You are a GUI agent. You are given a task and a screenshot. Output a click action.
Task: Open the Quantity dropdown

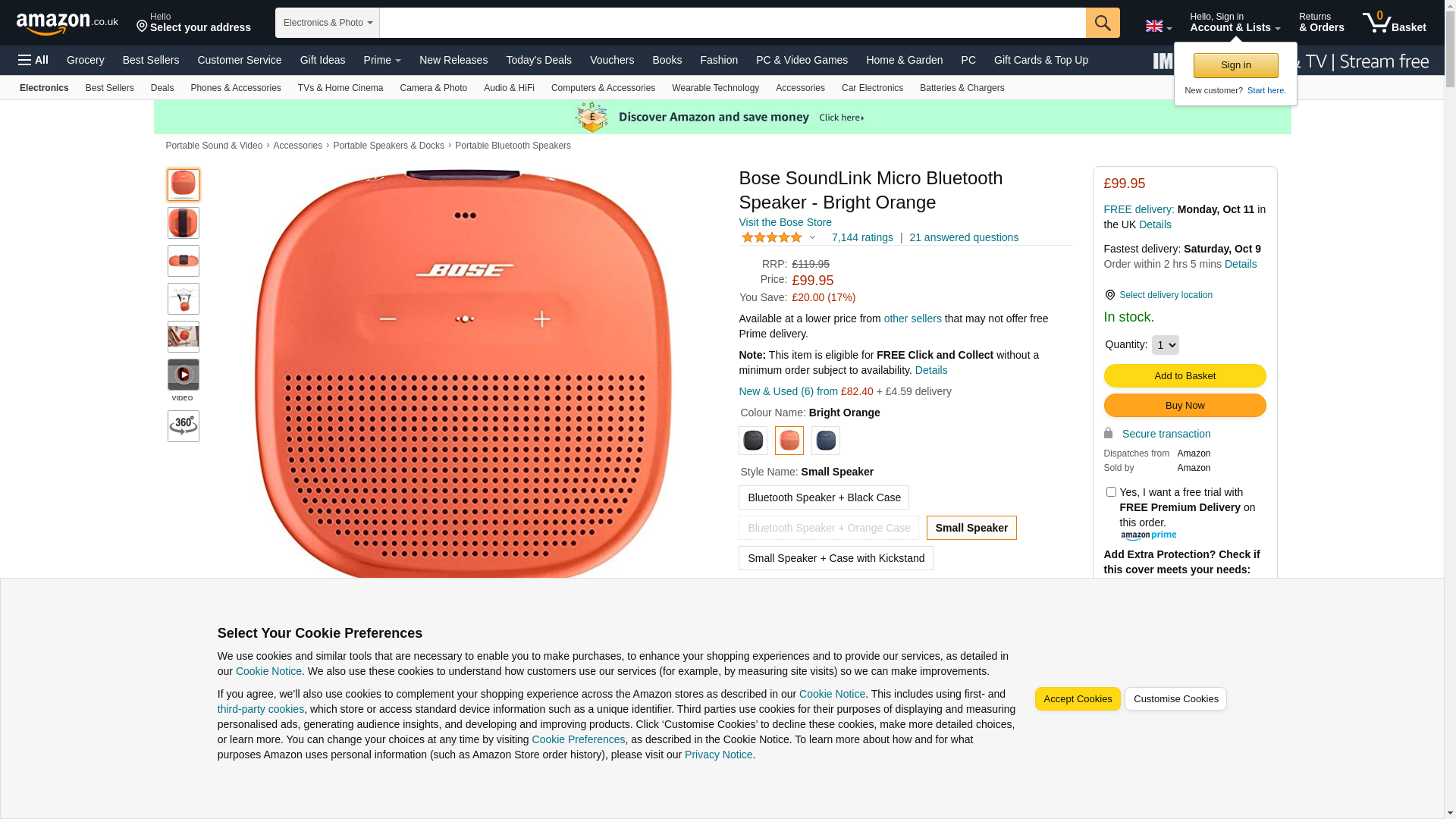(x=1165, y=345)
